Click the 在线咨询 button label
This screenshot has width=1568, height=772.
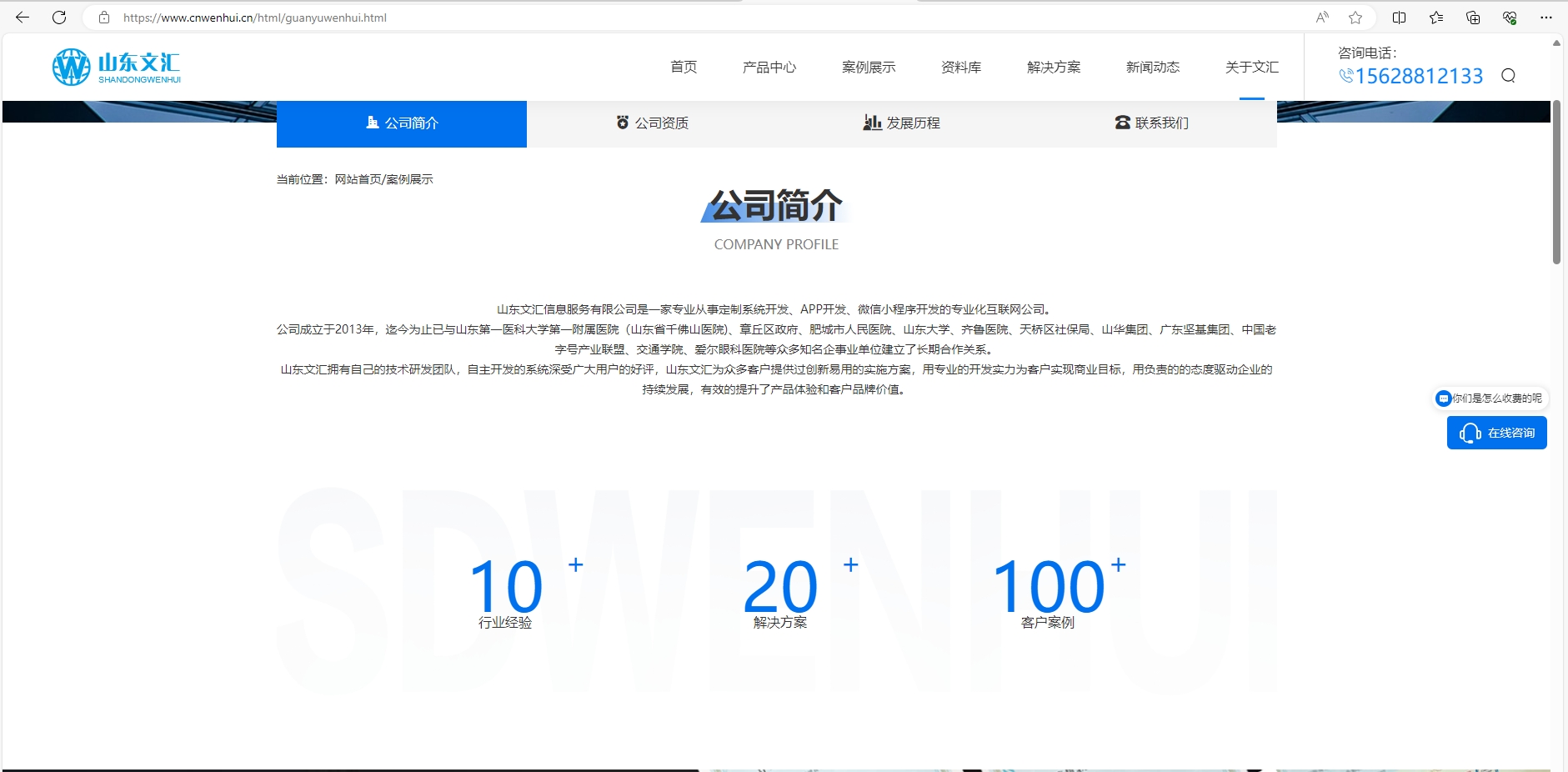point(1511,433)
